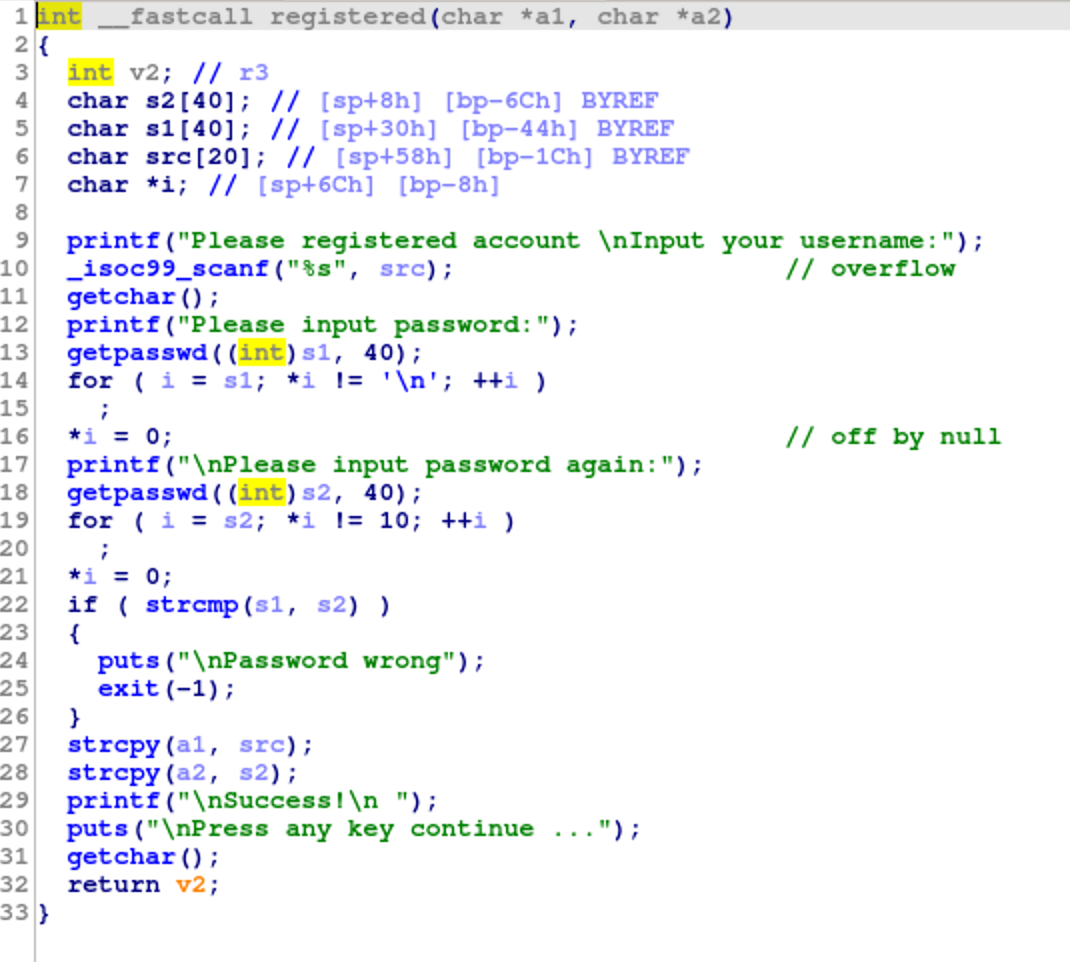1070x962 pixels.
Task: Select the '\n' character literal on line 14
Action: click(x=409, y=381)
